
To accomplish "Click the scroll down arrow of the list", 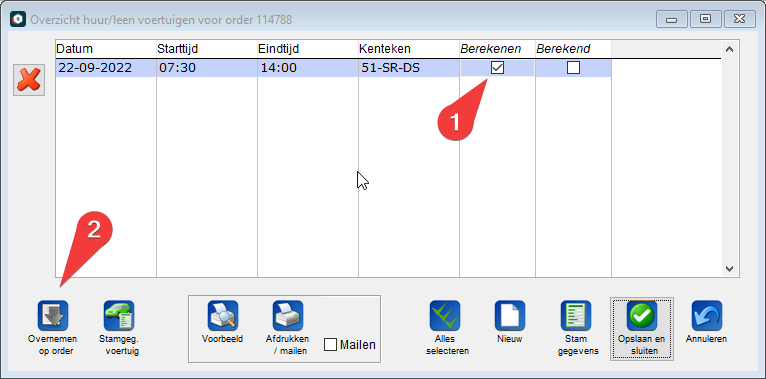I will tap(729, 269).
